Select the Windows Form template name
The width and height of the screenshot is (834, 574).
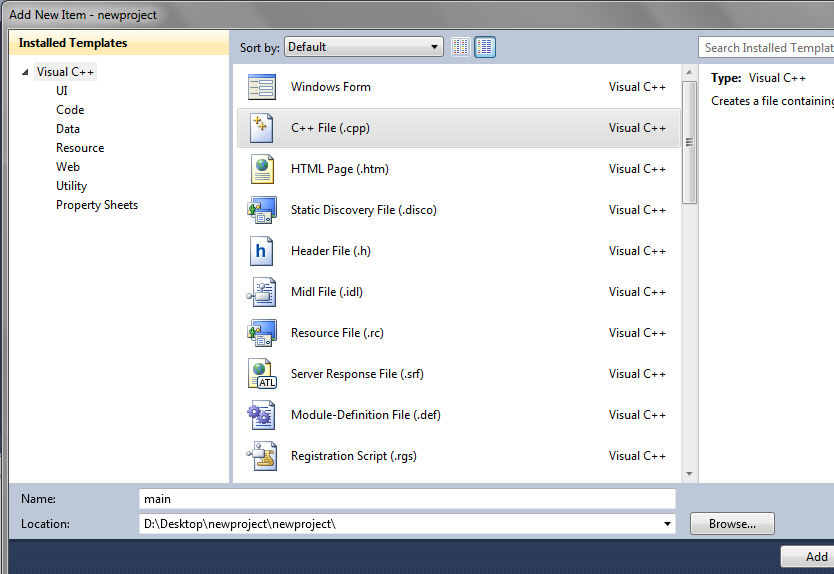click(x=330, y=87)
